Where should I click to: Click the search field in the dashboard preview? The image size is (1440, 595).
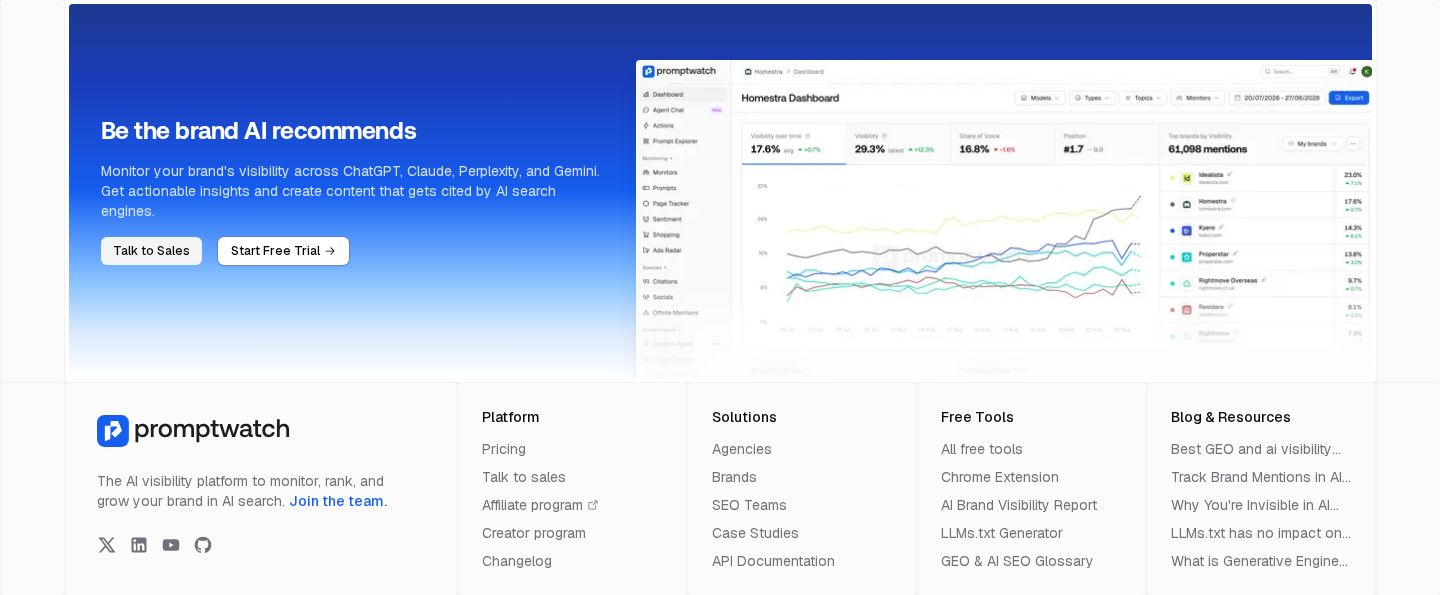[1301, 72]
